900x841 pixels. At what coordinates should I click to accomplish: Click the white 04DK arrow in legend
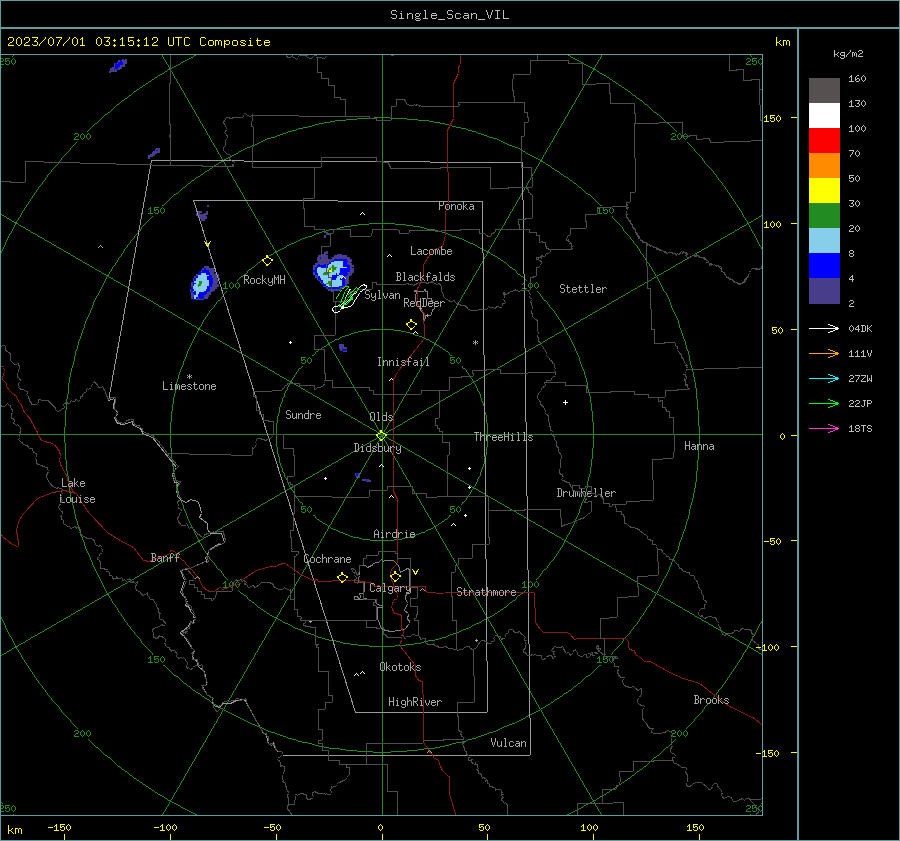coord(824,329)
